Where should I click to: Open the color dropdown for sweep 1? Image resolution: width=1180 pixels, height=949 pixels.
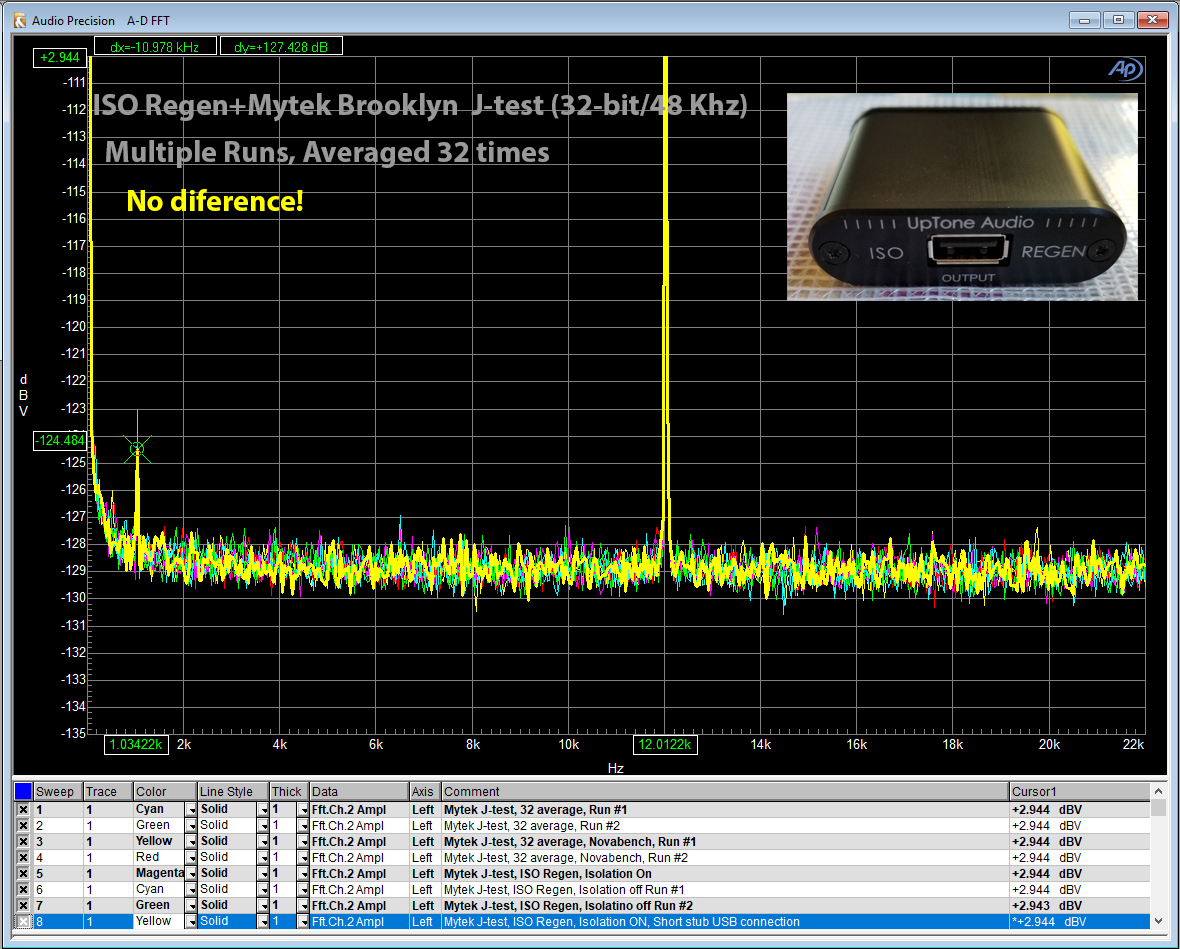coord(190,810)
